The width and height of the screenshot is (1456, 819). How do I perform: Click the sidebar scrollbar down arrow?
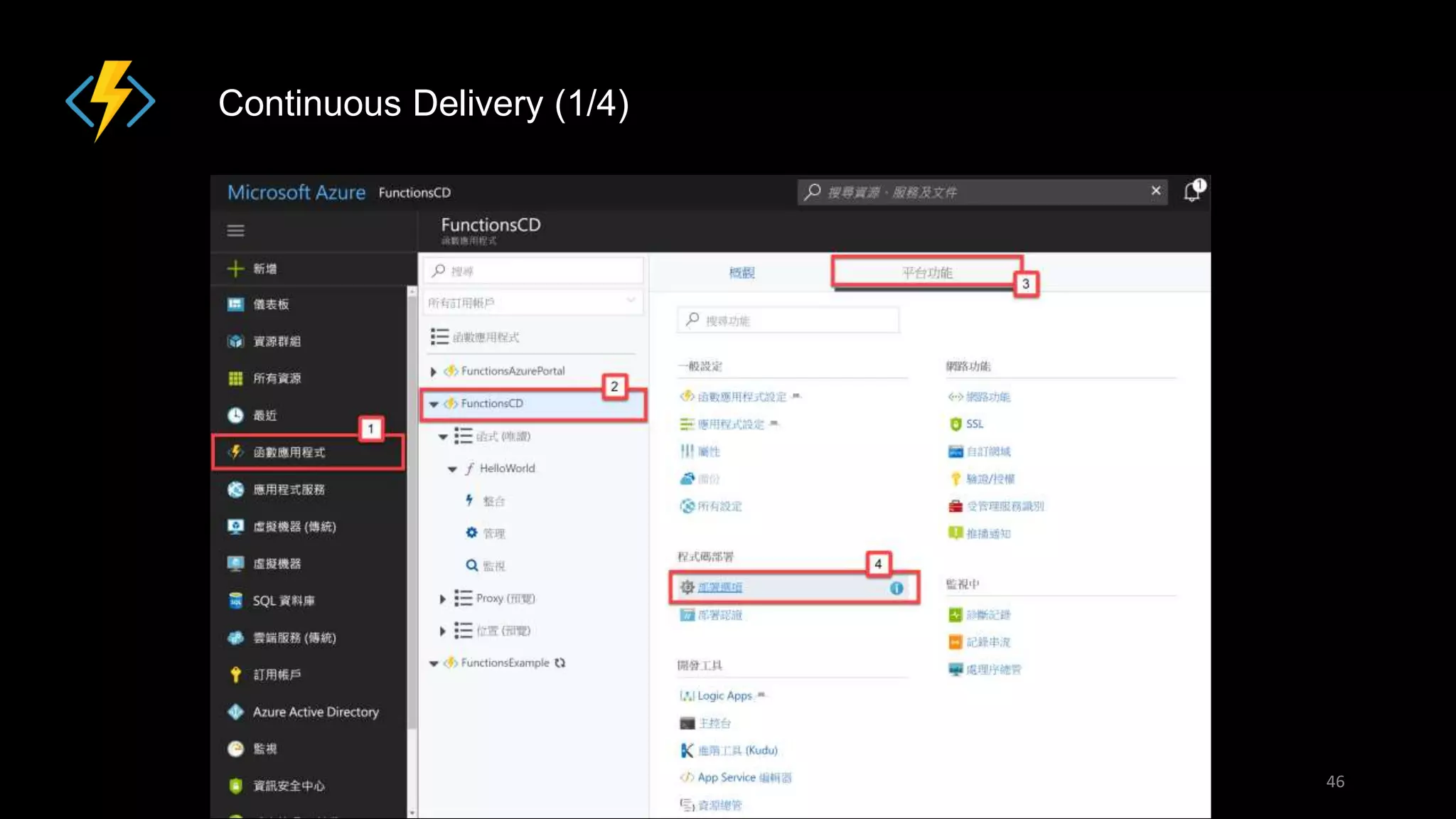click(412, 813)
